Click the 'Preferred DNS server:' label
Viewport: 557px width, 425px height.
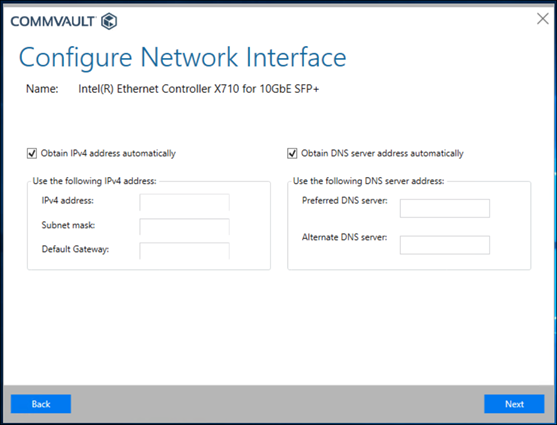(345, 200)
